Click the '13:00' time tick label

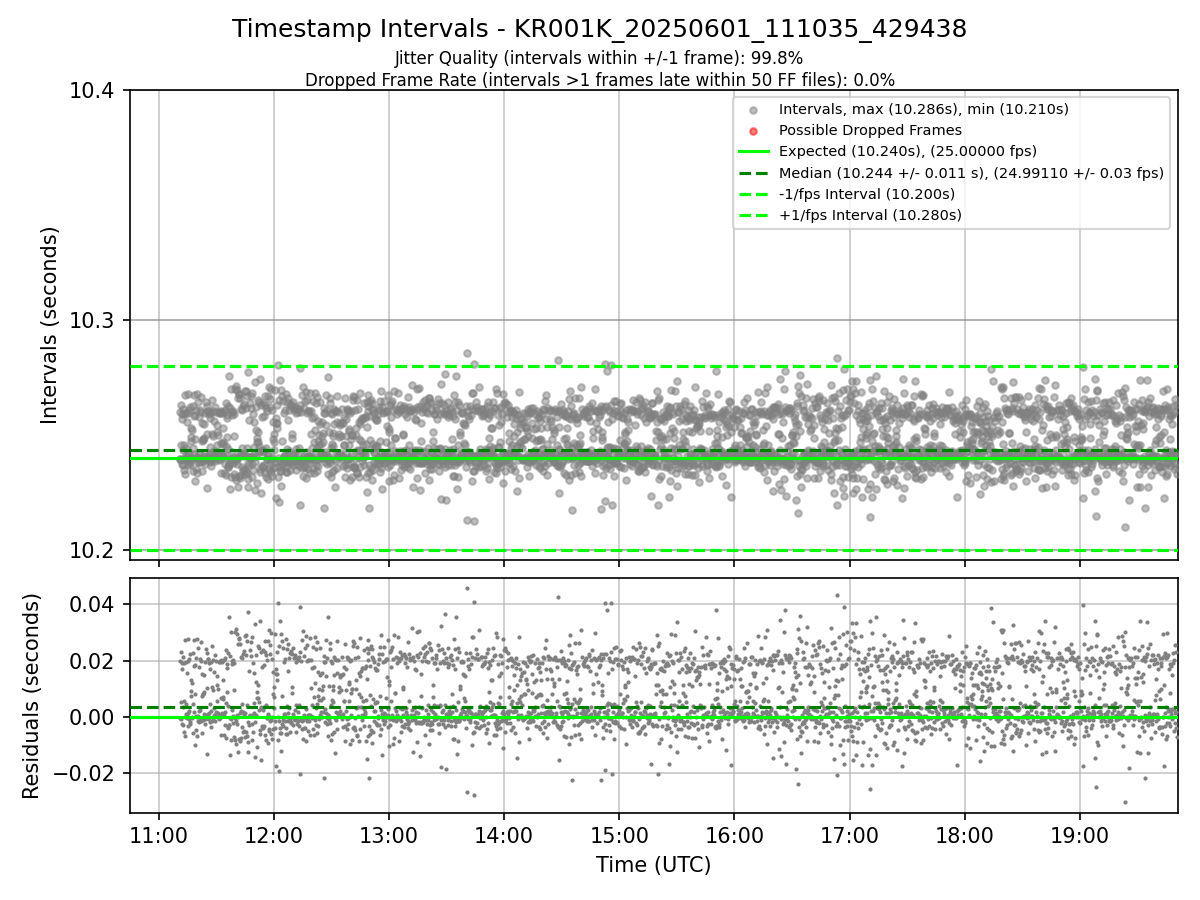coord(388,835)
